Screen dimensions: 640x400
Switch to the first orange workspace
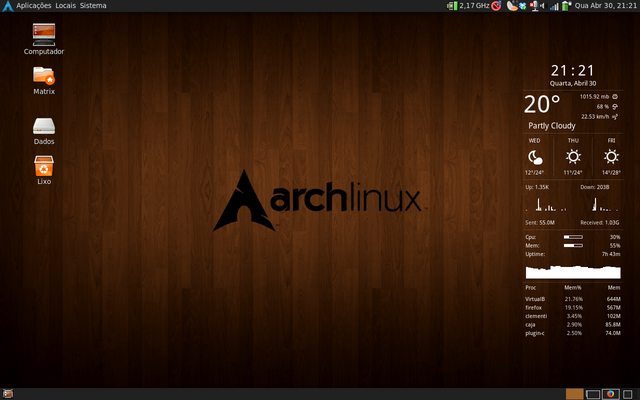575,394
